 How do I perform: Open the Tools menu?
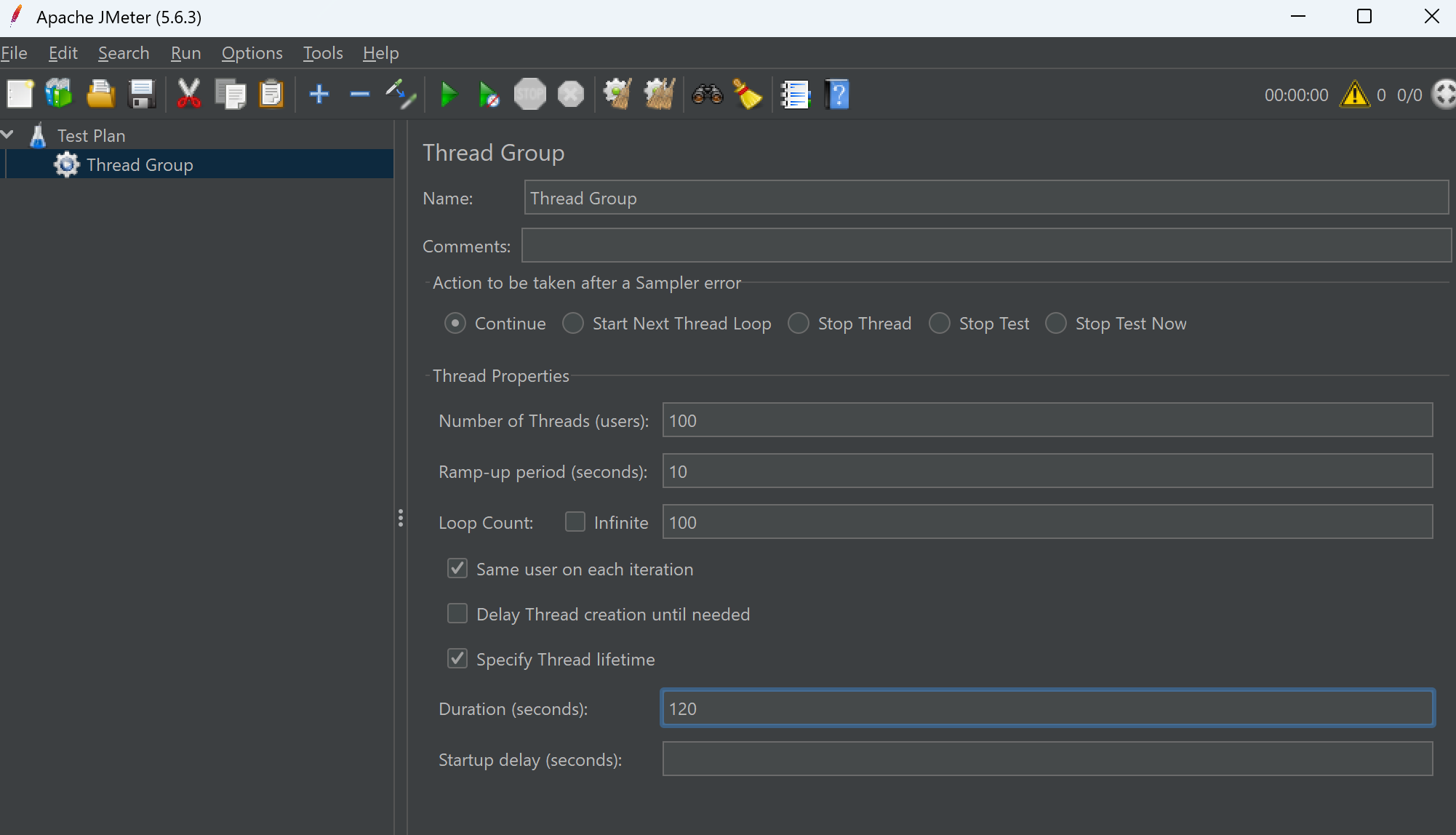tap(323, 53)
